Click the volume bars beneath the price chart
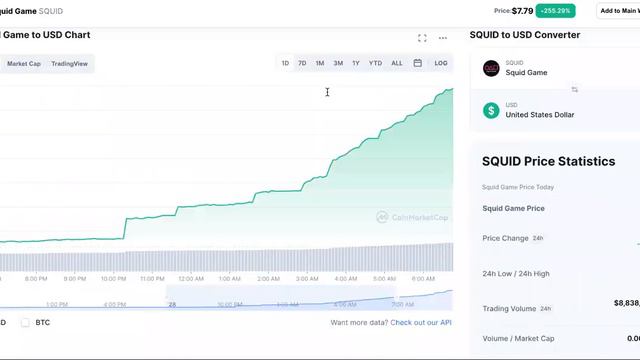Screen dimensions: 640x360 pyautogui.click(x=227, y=260)
